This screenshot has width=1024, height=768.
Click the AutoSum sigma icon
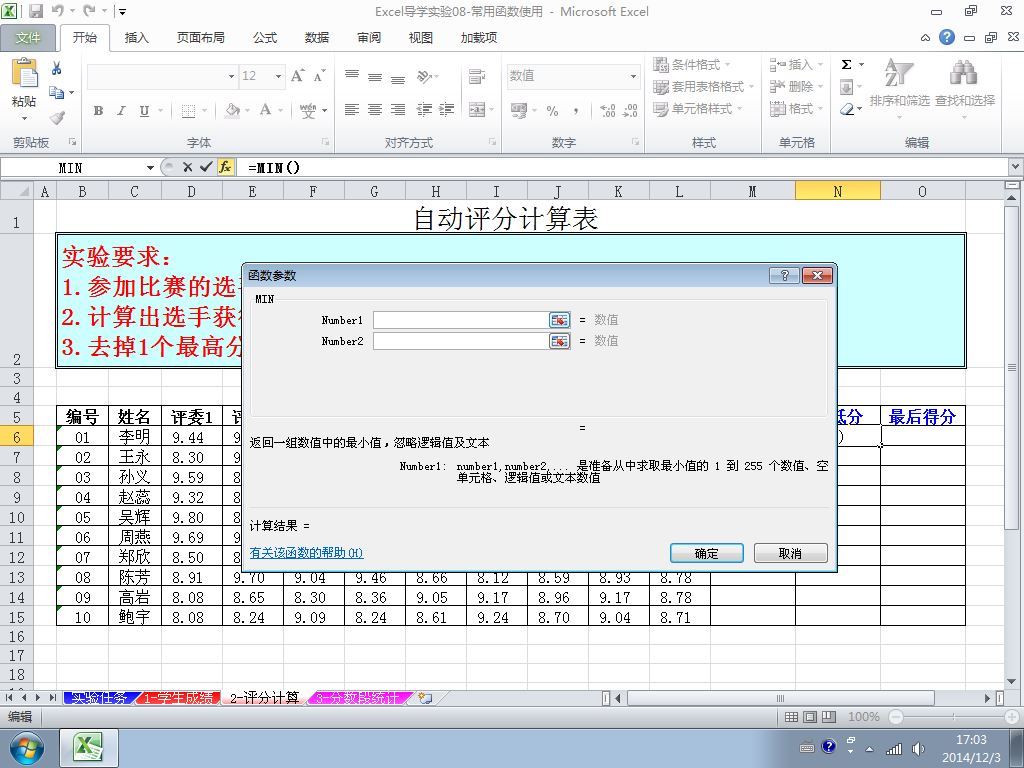[x=846, y=65]
